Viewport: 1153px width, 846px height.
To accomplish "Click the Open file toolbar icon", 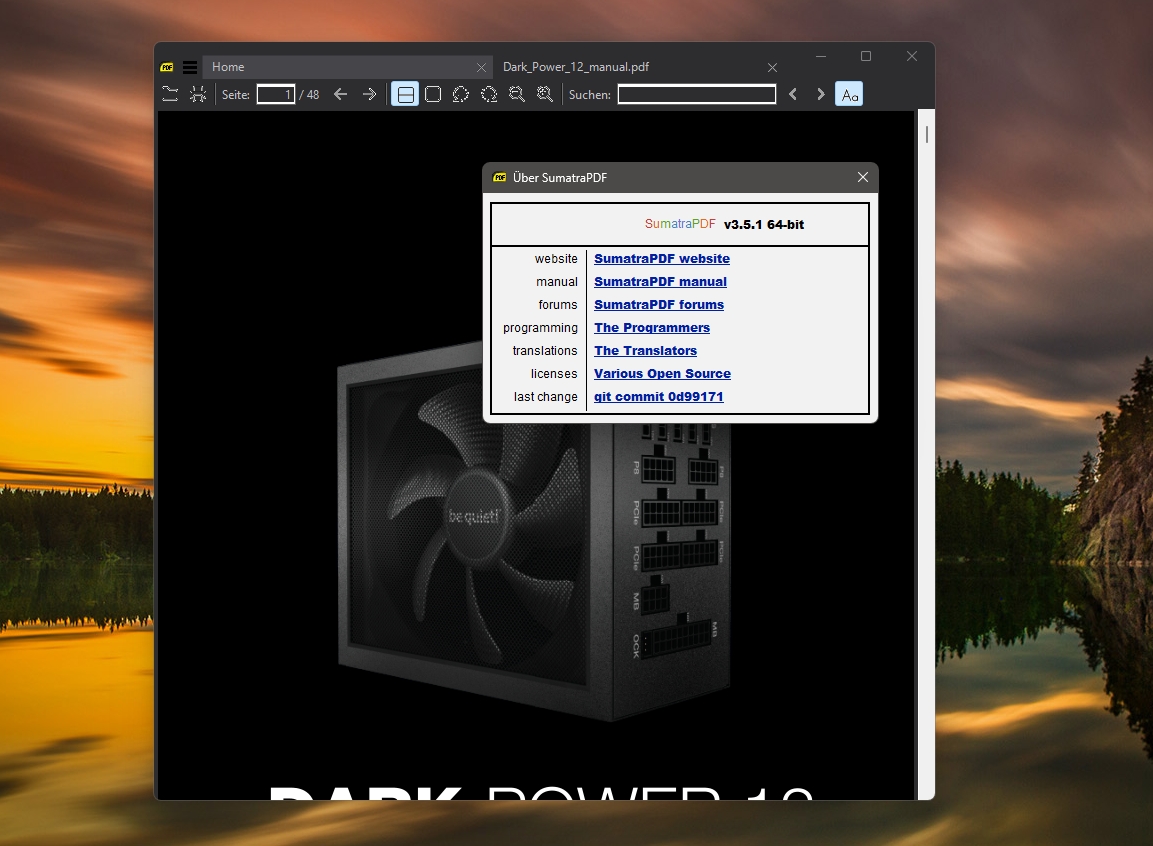I will coord(170,94).
